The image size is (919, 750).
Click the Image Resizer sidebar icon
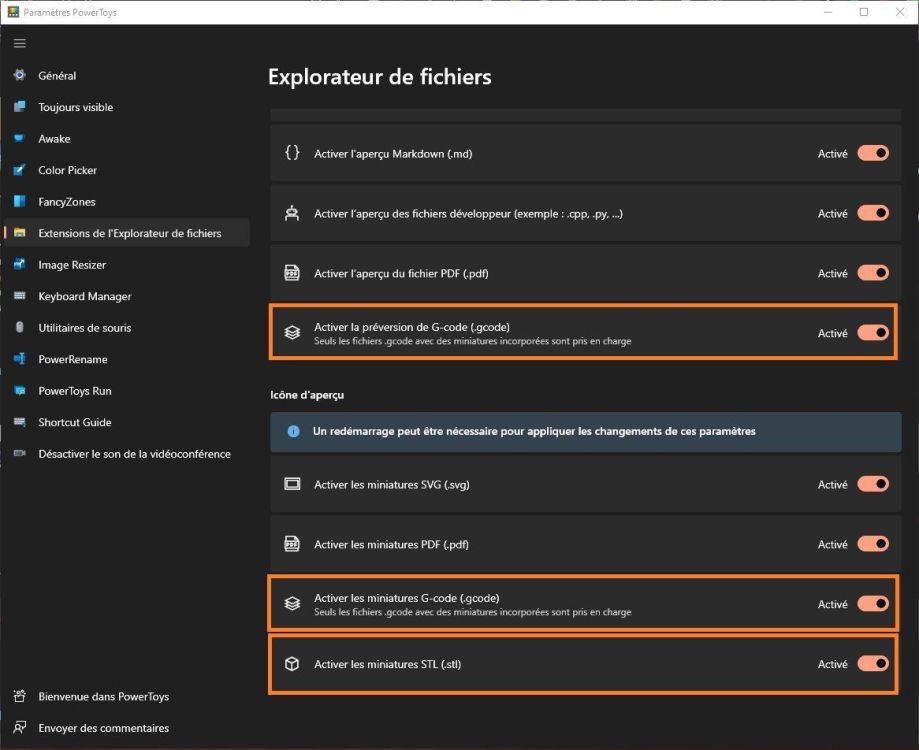pyautogui.click(x=20, y=265)
